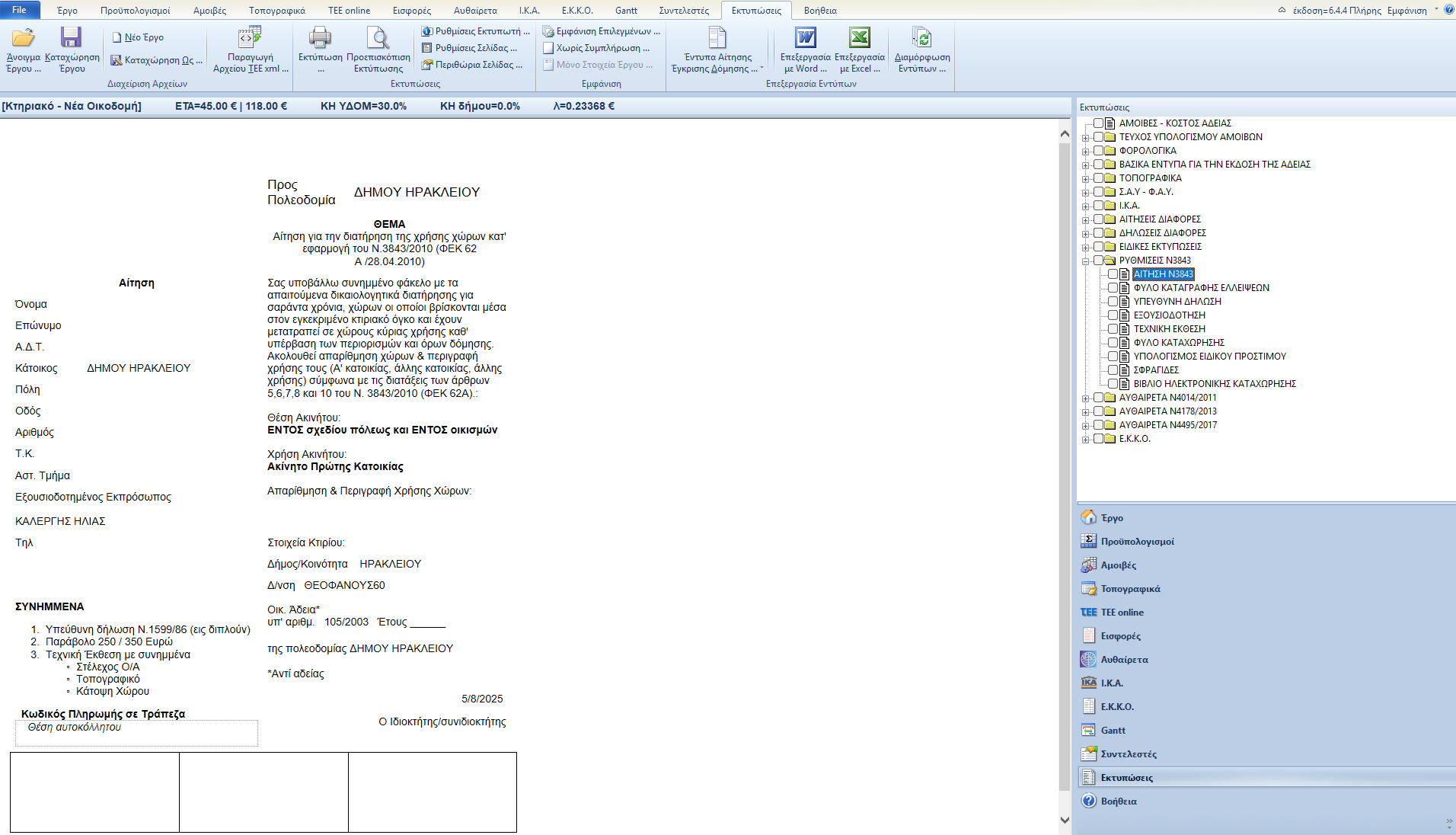The width and height of the screenshot is (1456, 835).
Task: Select ΥΠΕΥΘΥΝΗ ΔΗΛΩΣΗ document in tree
Action: coord(1177,302)
